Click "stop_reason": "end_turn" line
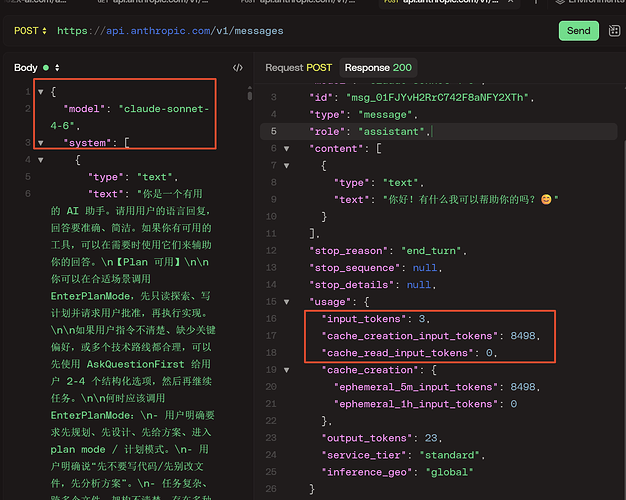This screenshot has height=500, width=626. point(388,251)
